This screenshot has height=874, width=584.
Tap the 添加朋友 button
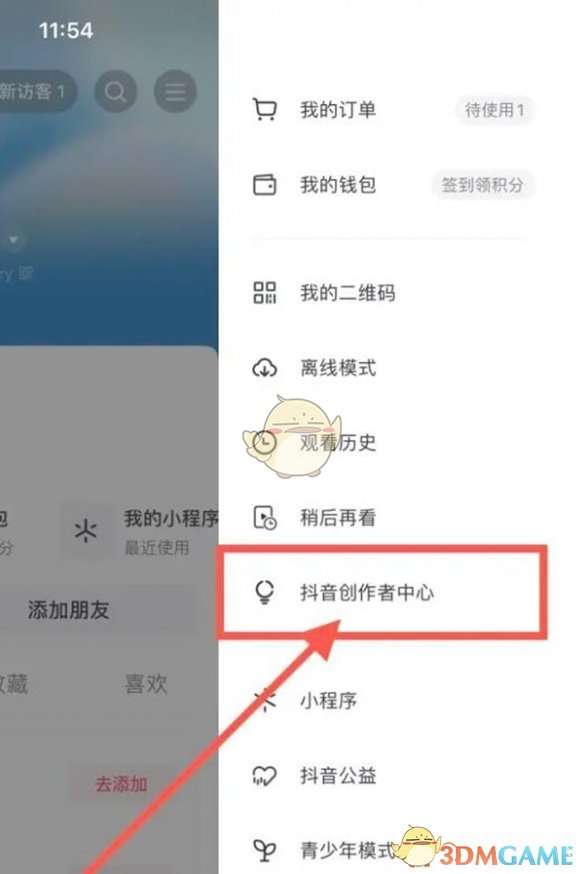(x=69, y=610)
